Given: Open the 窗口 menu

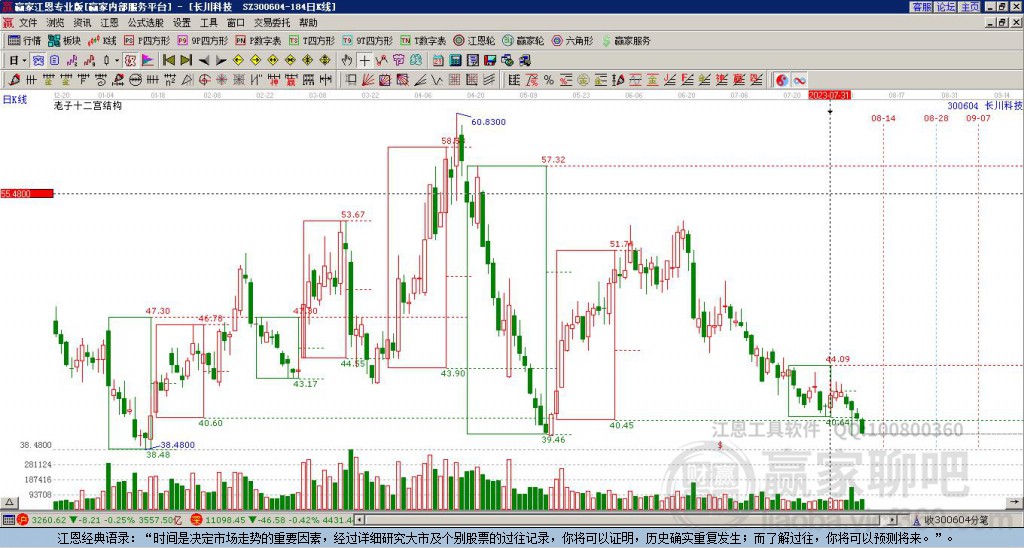Looking at the screenshot, I should 236,23.
